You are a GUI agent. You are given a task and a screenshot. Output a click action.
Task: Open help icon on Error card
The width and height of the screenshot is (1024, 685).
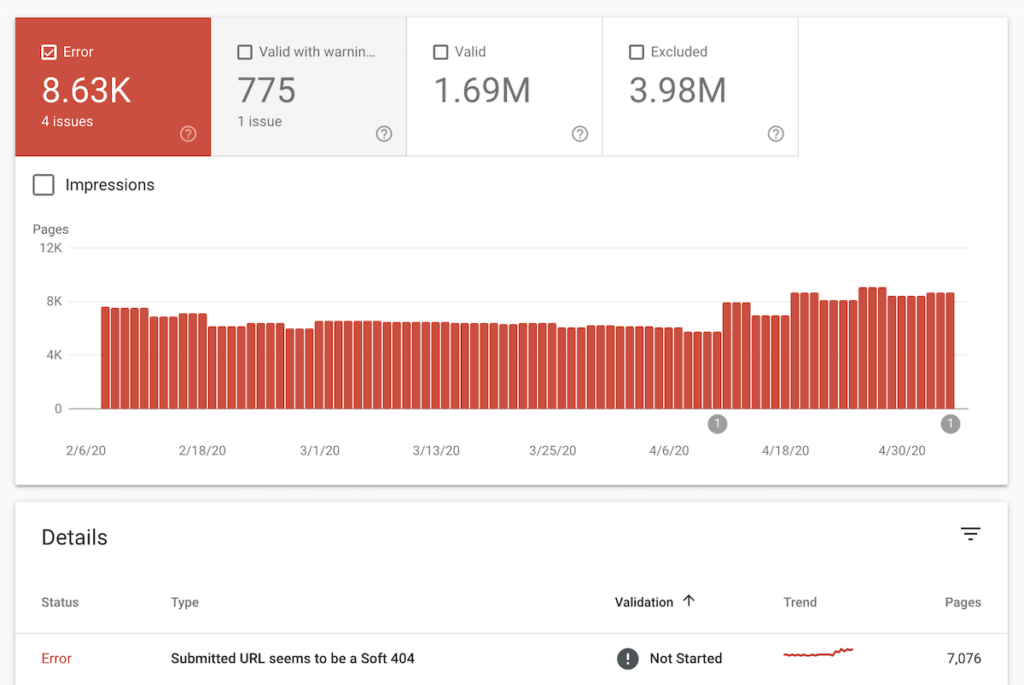[188, 134]
